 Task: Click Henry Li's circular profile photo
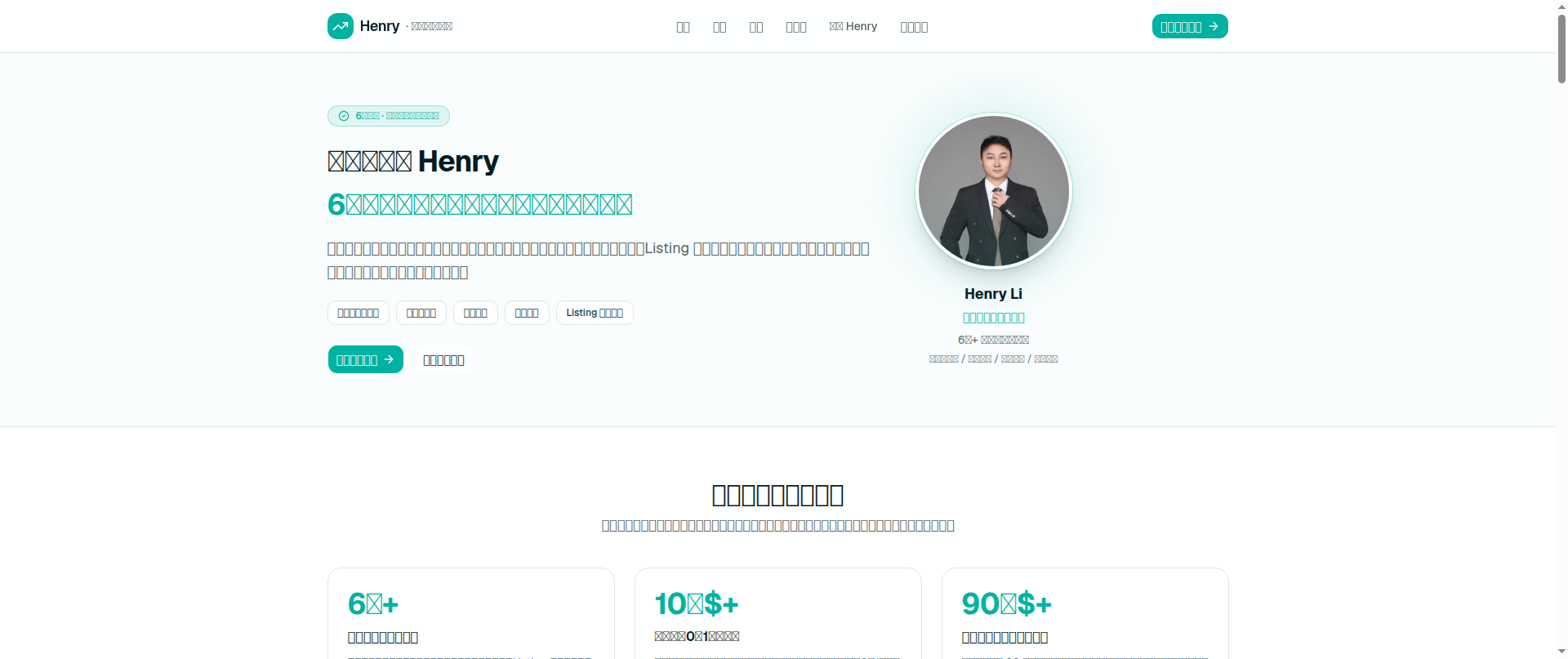994,191
